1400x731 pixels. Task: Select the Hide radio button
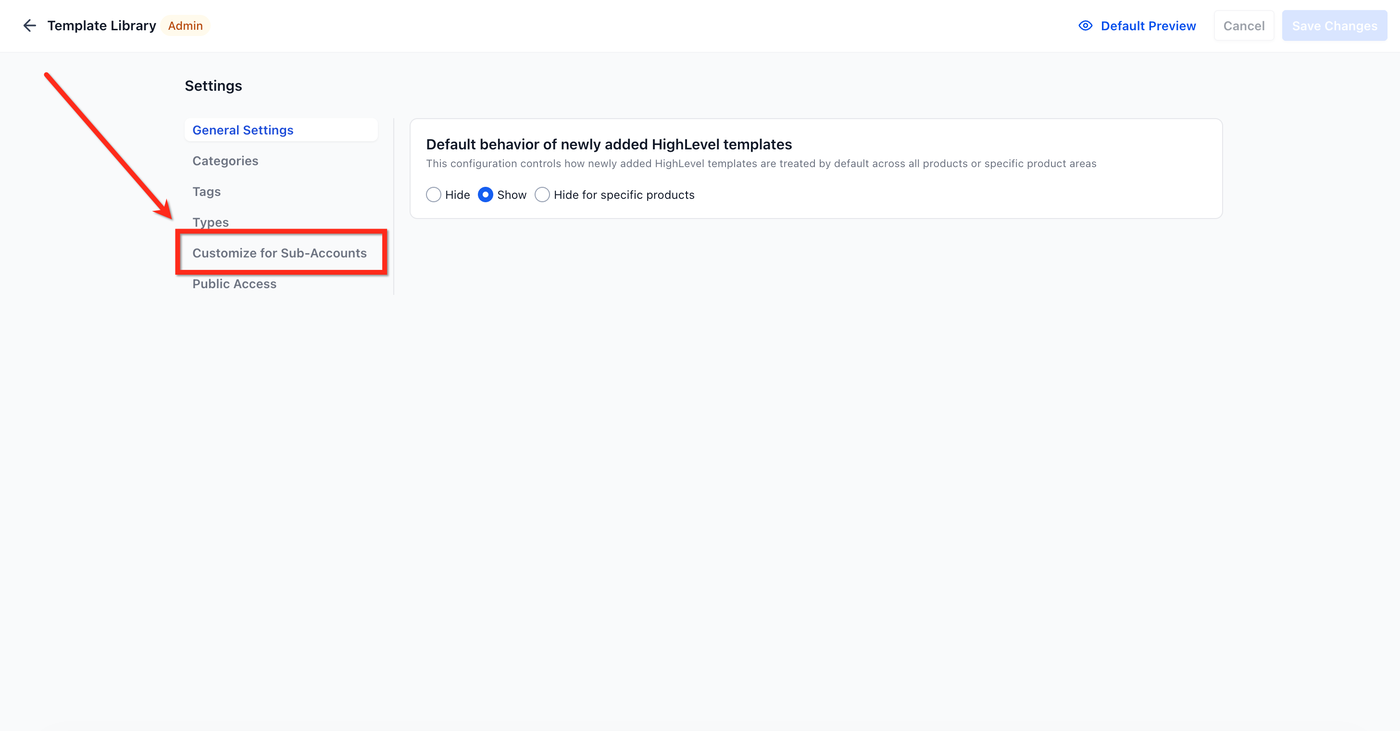coord(434,195)
